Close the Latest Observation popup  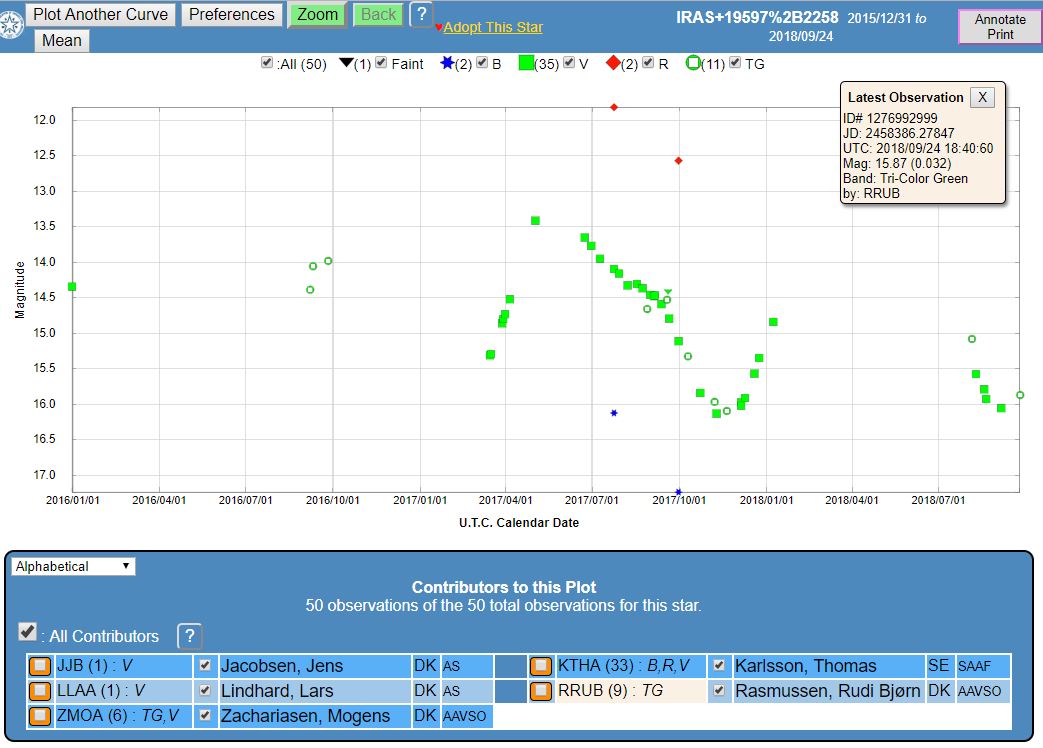(x=982, y=97)
